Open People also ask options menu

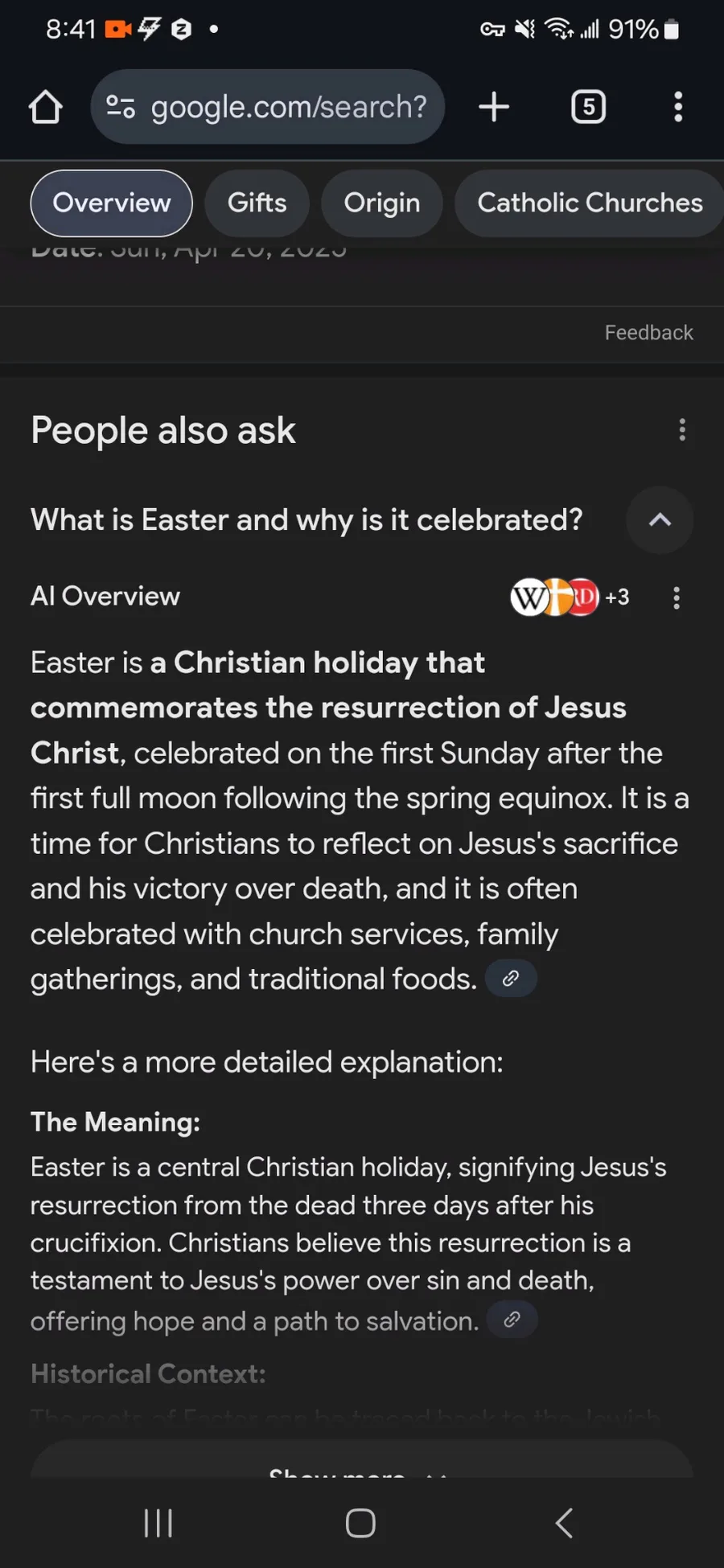point(682,430)
